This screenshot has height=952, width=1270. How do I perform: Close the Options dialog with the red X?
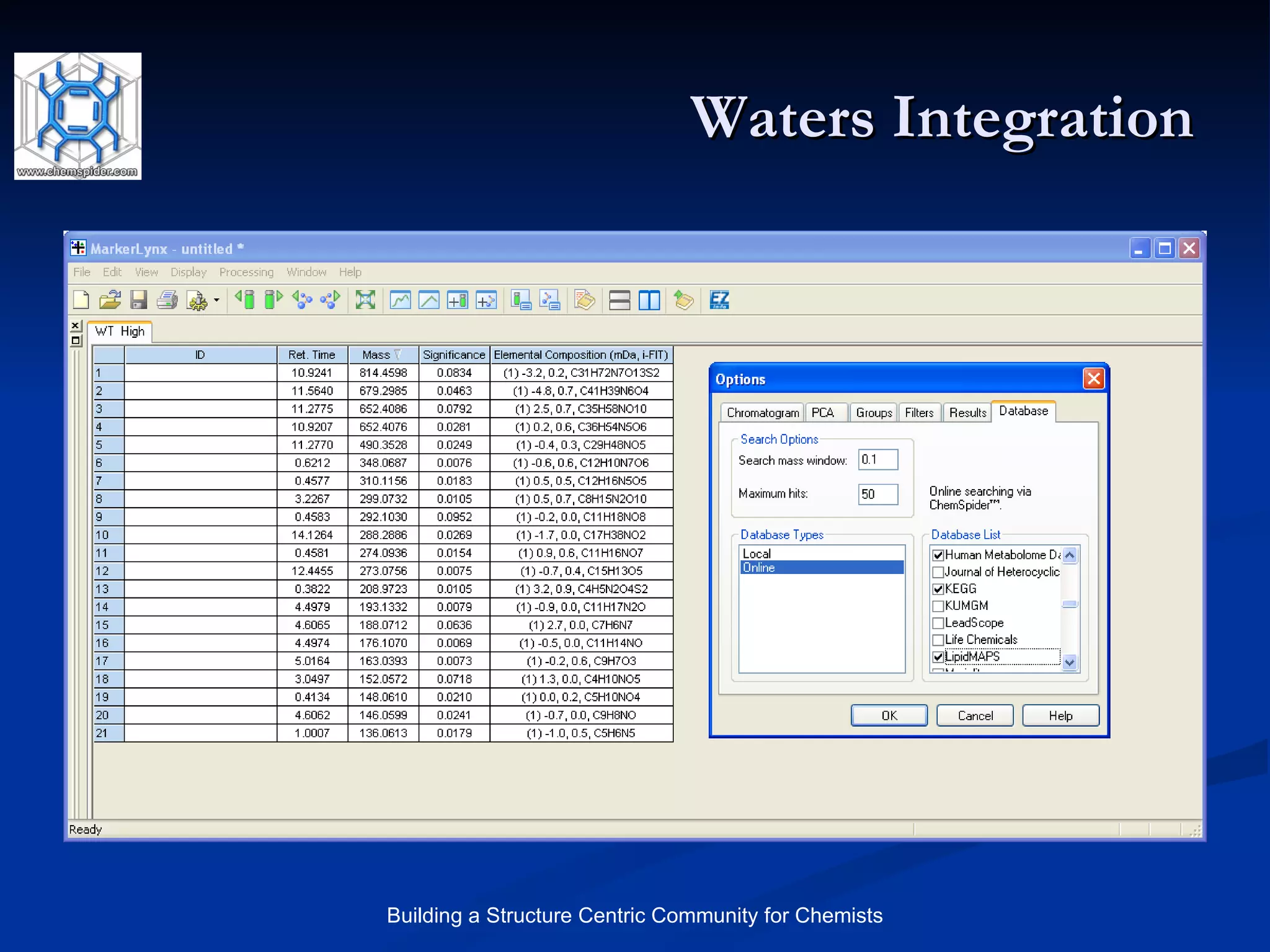pyautogui.click(x=1093, y=379)
